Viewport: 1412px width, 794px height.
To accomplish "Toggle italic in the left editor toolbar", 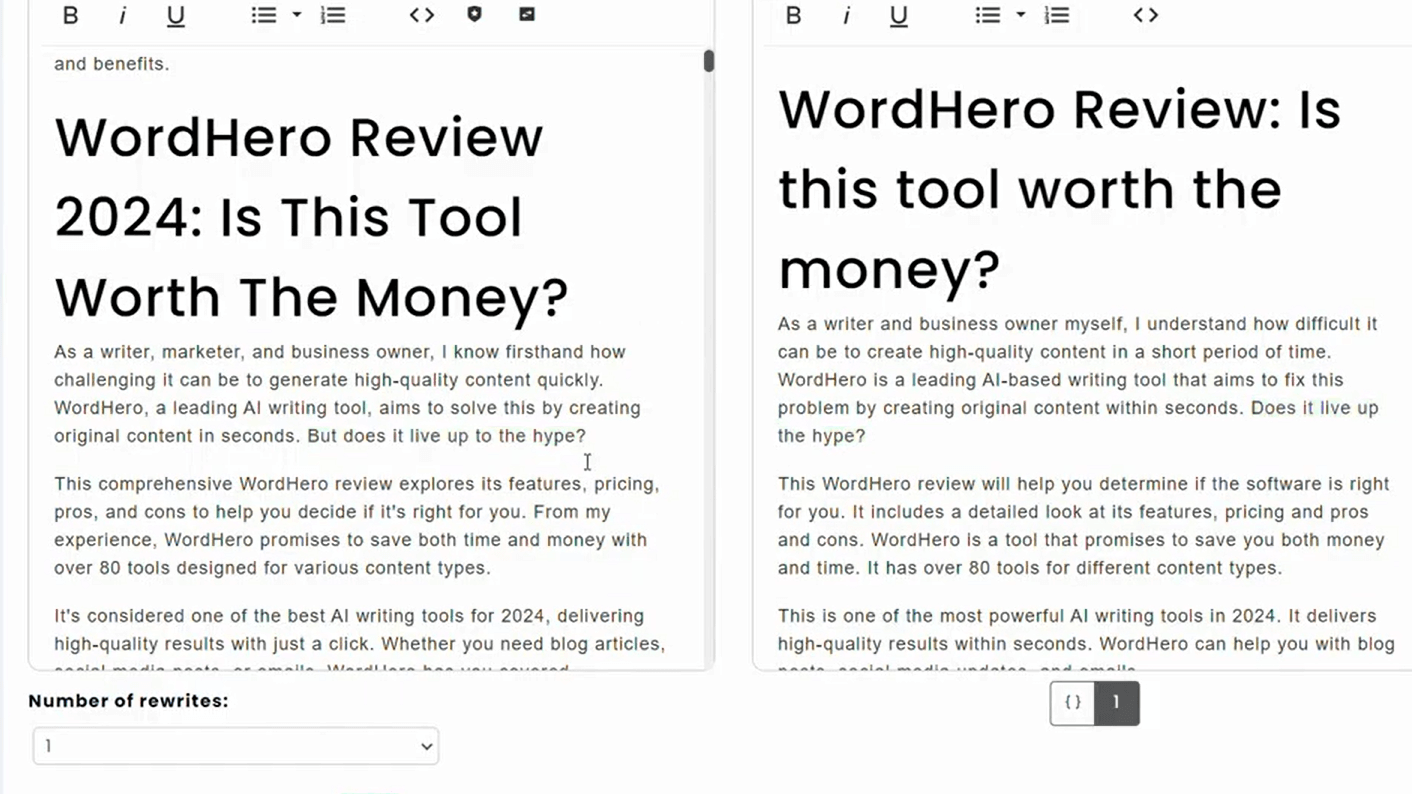I will tap(122, 15).
